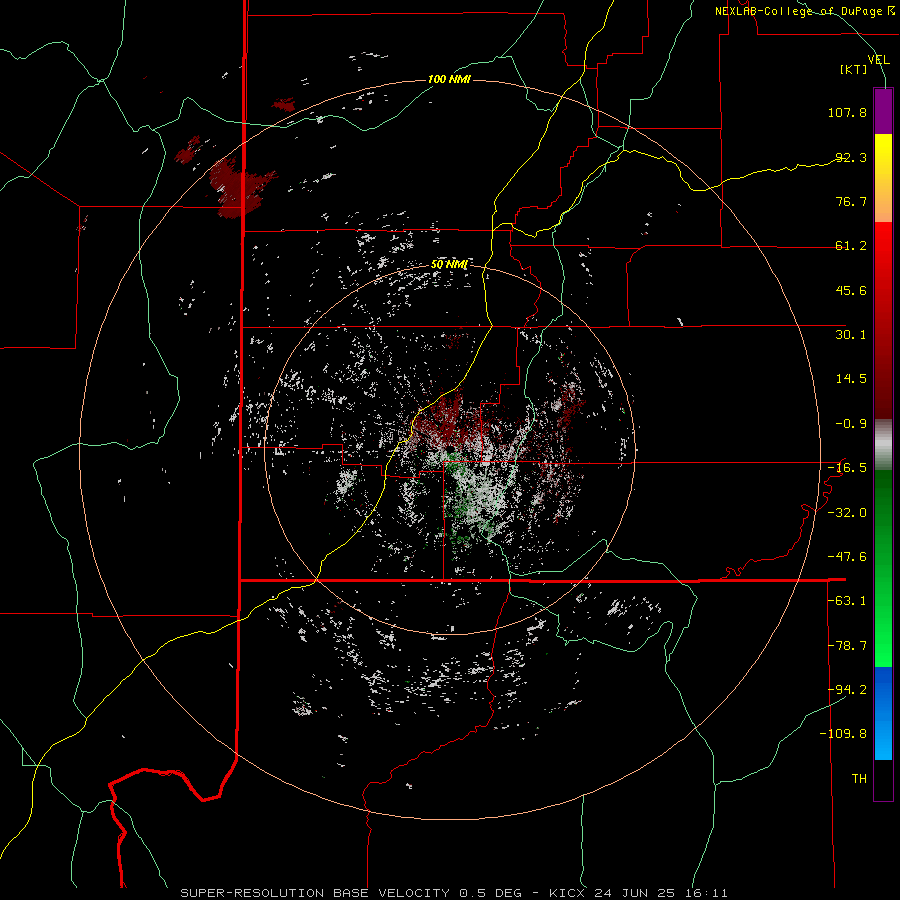900x900 pixels.
Task: Select the -47.6 velocity scale value
Action: [847, 557]
